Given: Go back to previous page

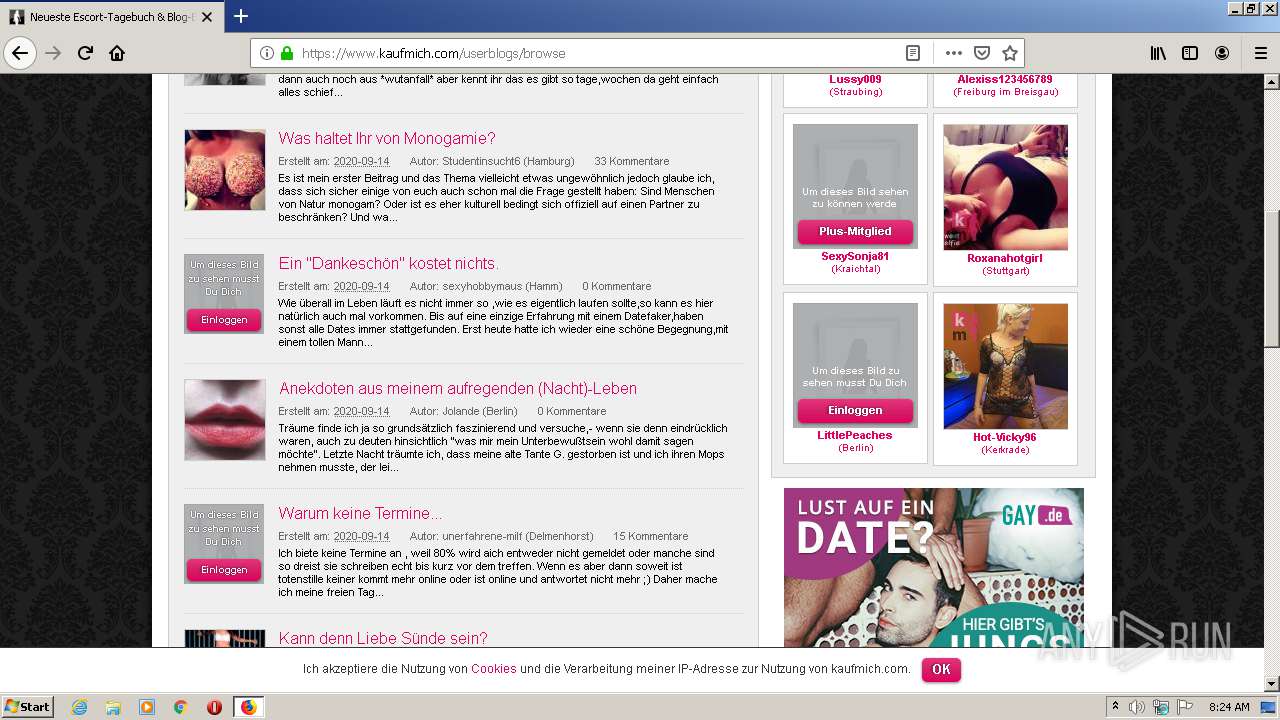Looking at the screenshot, I should pos(20,53).
